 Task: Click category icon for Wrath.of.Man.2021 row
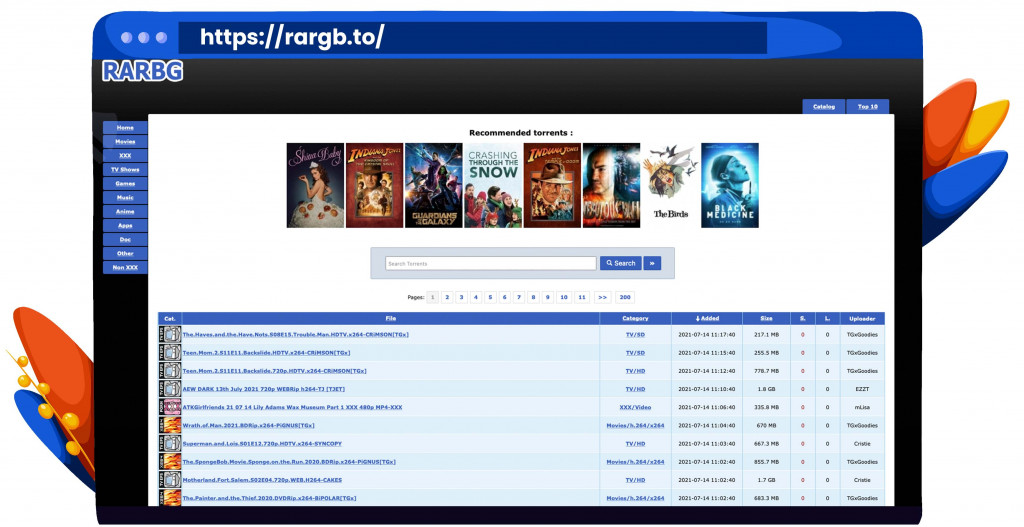pos(169,425)
